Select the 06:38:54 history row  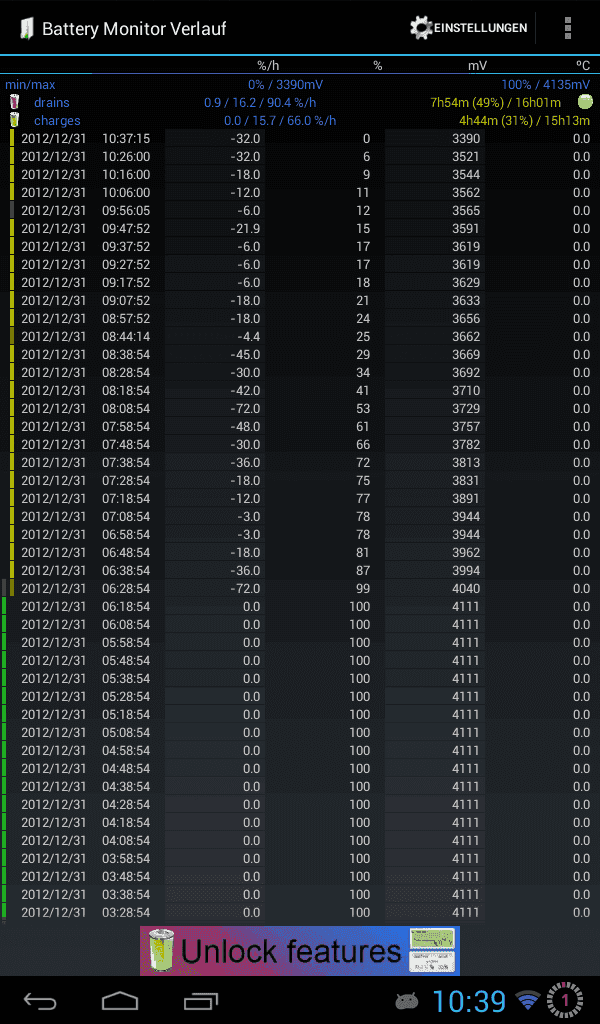click(x=300, y=570)
